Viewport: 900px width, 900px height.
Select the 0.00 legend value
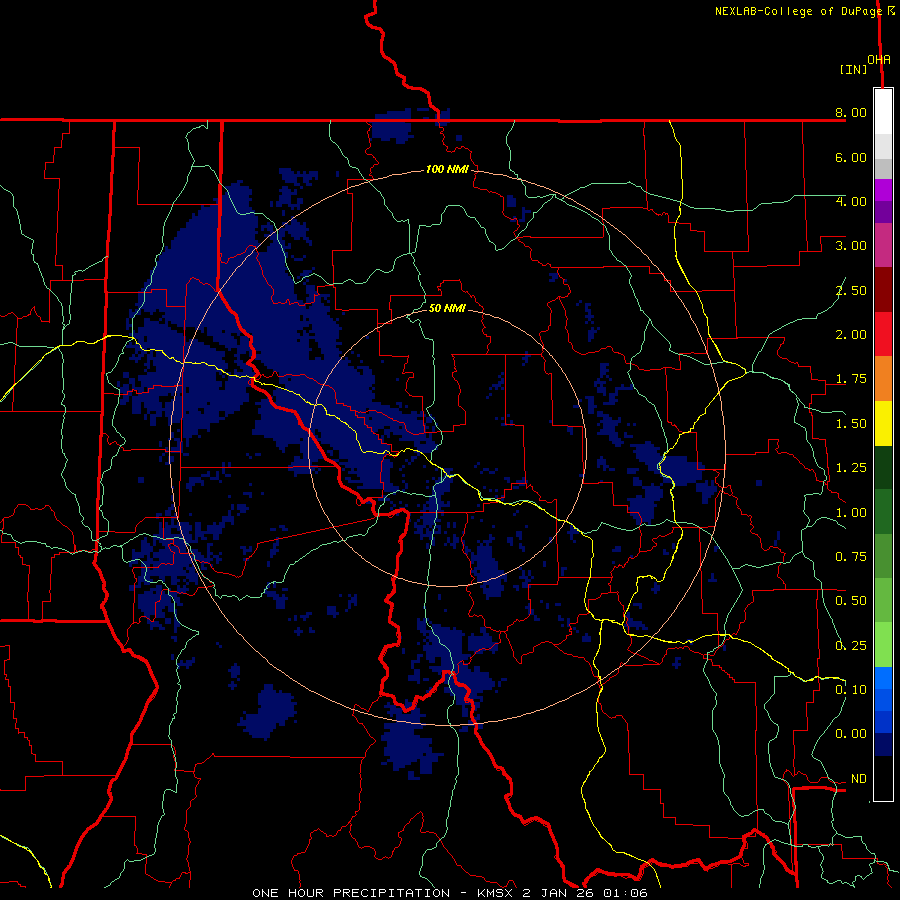[851, 734]
